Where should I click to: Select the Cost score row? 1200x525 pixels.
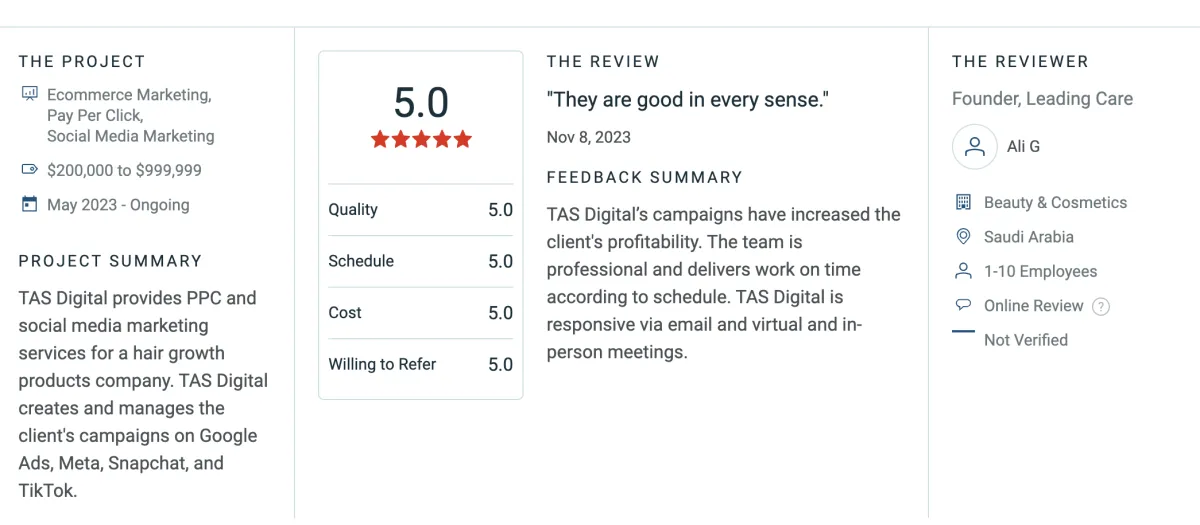[x=421, y=313]
